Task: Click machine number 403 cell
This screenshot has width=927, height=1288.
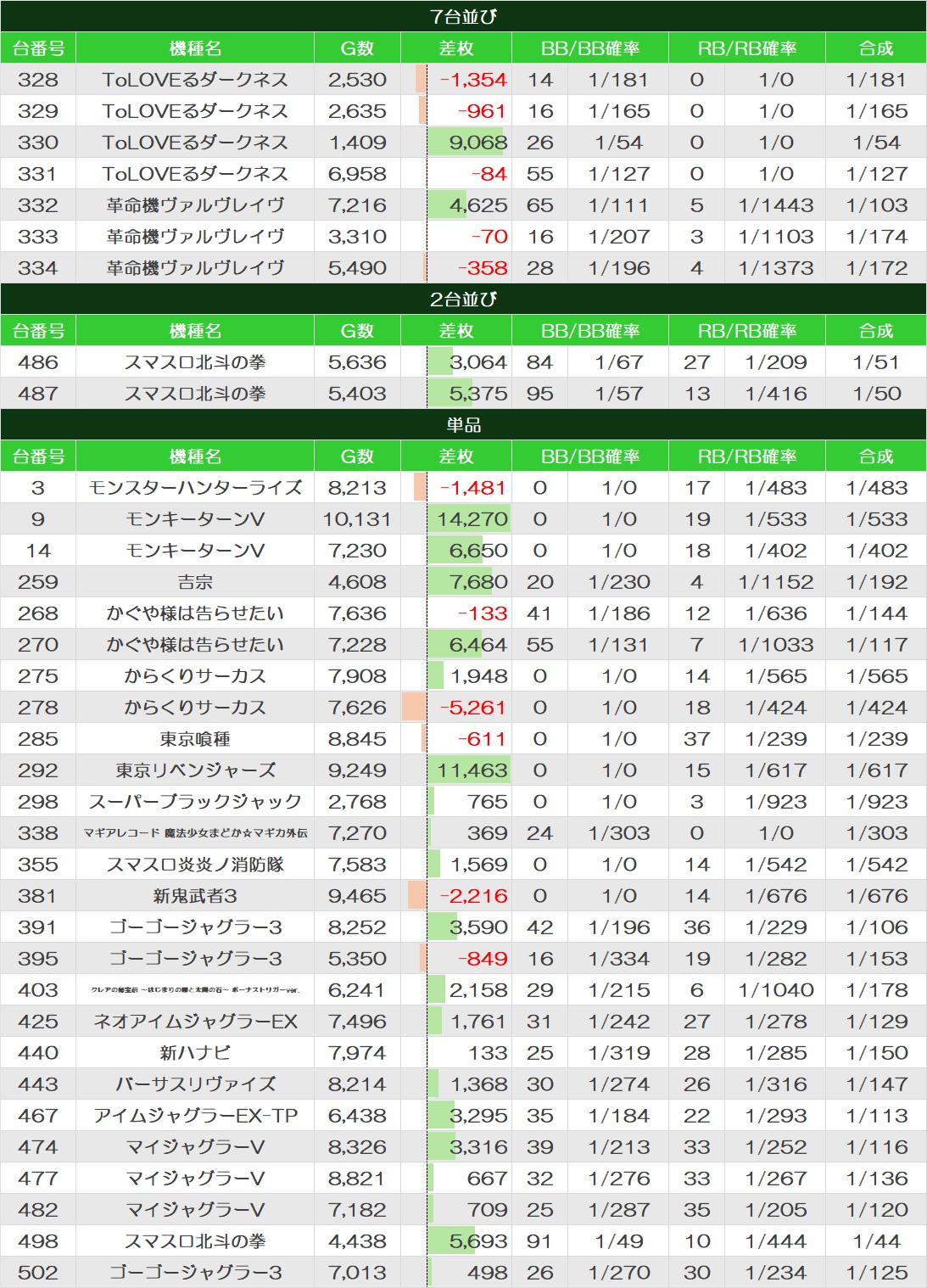Action: pyautogui.click(x=38, y=990)
